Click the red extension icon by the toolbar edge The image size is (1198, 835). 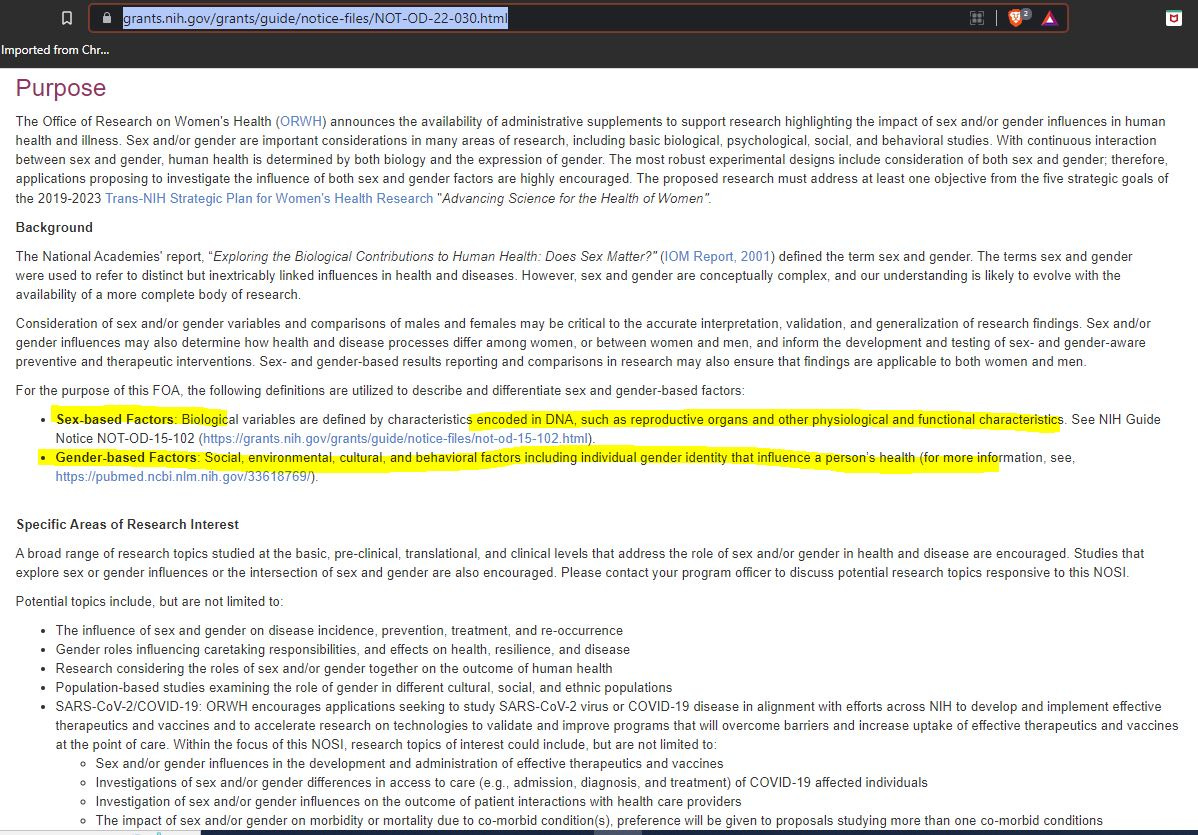[x=1174, y=18]
